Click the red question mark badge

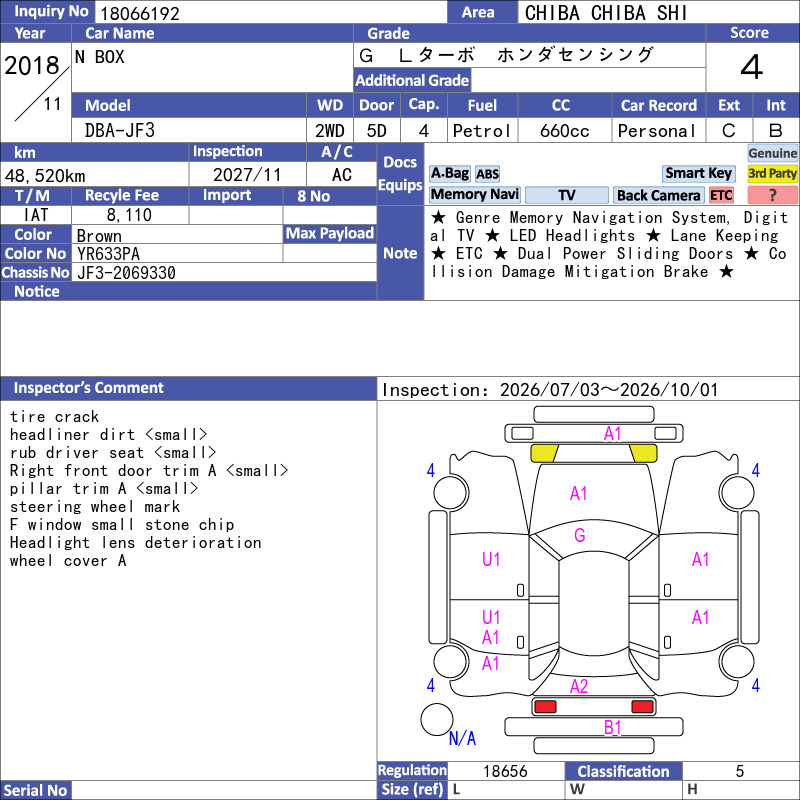pos(772,195)
